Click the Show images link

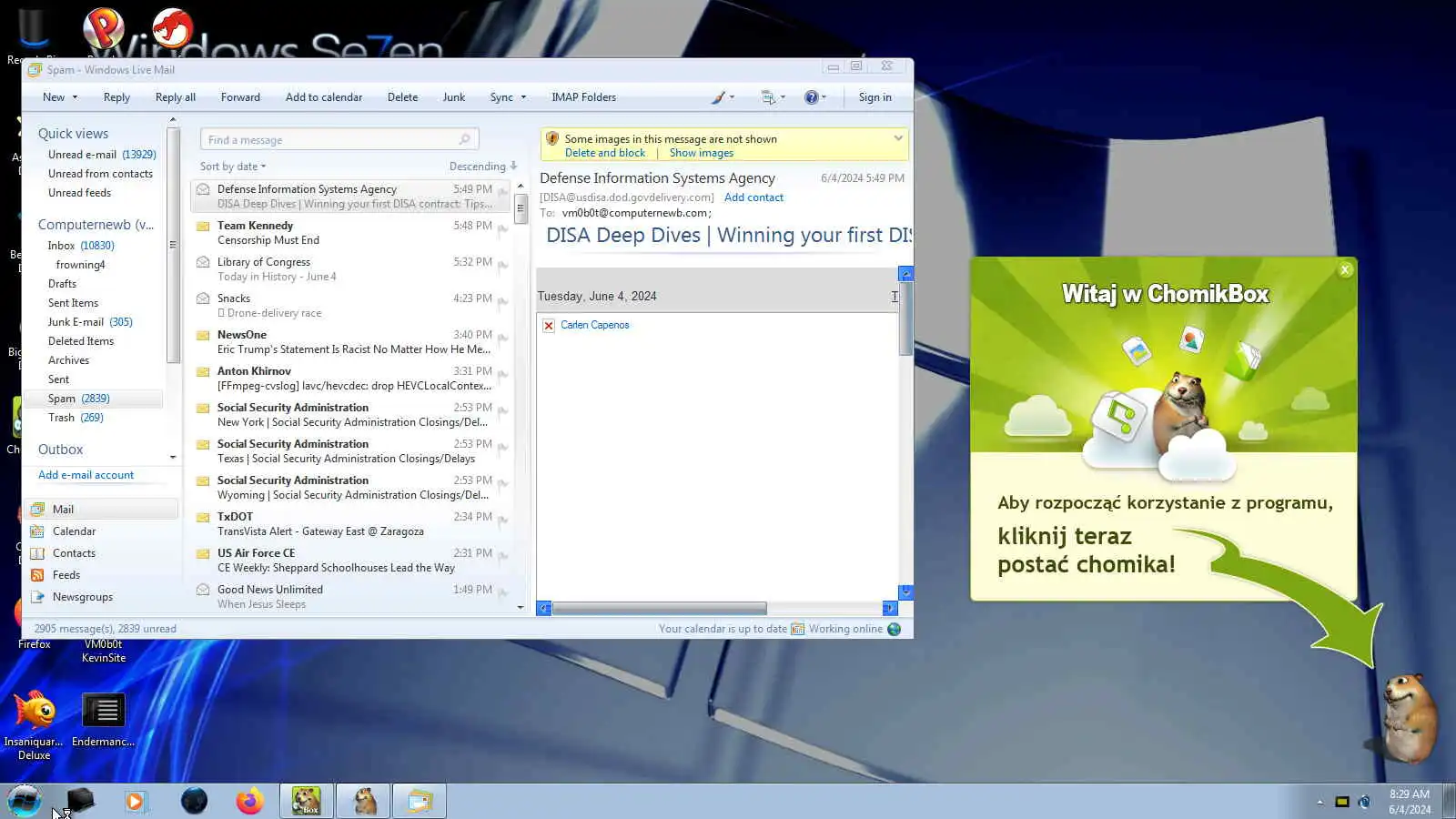coord(702,153)
